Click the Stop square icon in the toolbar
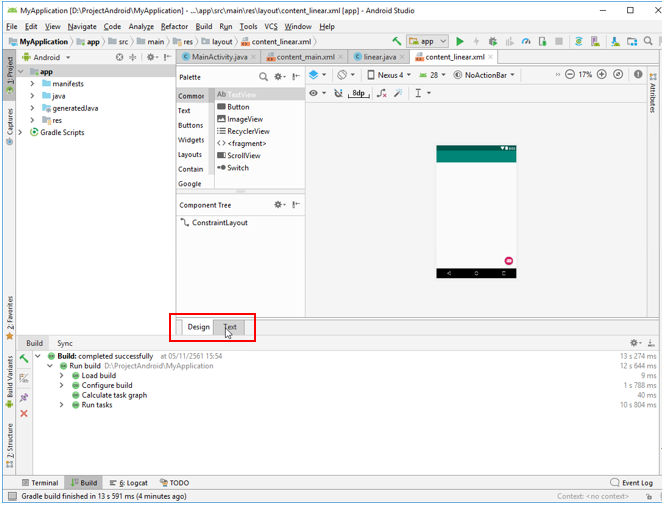665x505 pixels. (x=559, y=41)
